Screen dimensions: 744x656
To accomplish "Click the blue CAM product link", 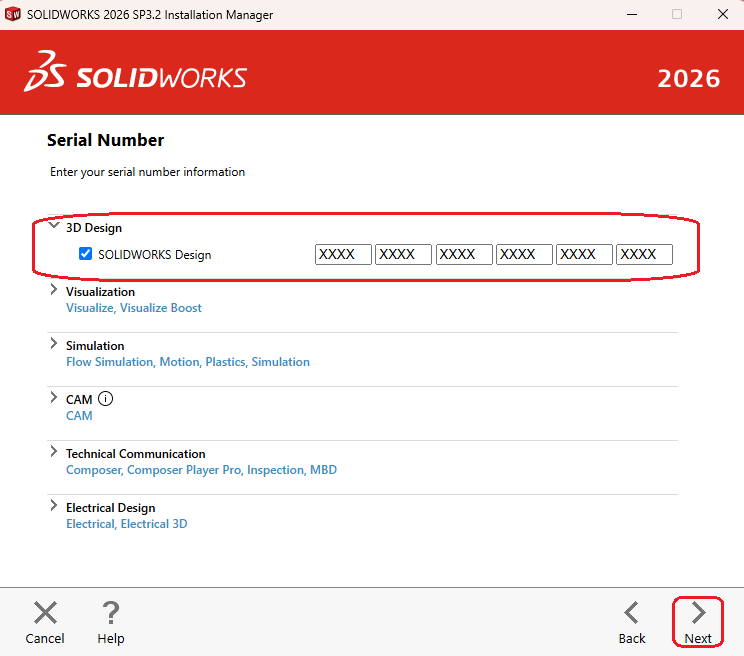I will (x=79, y=416).
